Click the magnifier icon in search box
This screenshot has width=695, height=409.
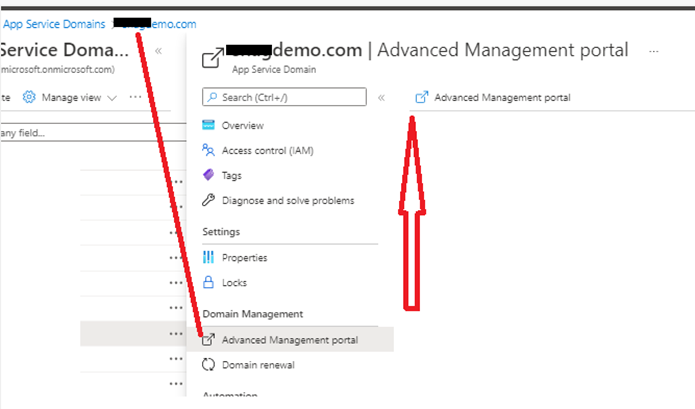(x=212, y=97)
